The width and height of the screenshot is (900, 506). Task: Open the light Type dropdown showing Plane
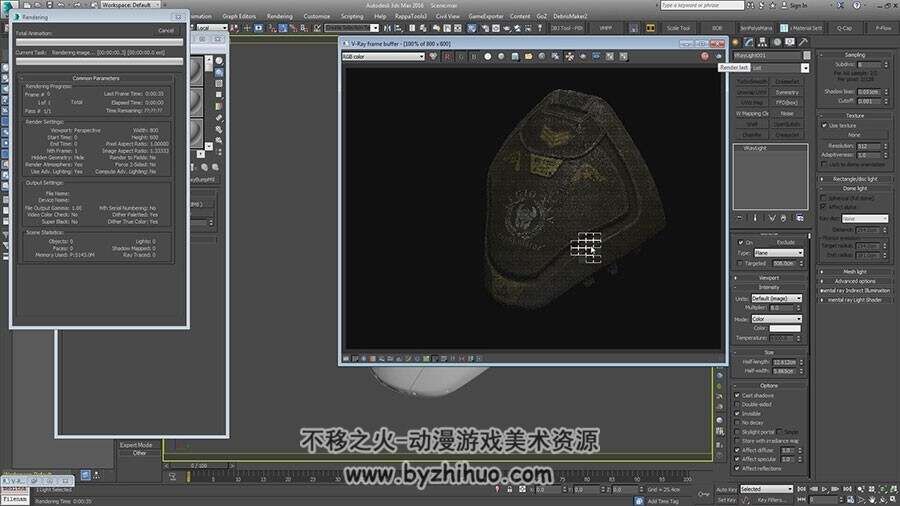tap(778, 252)
